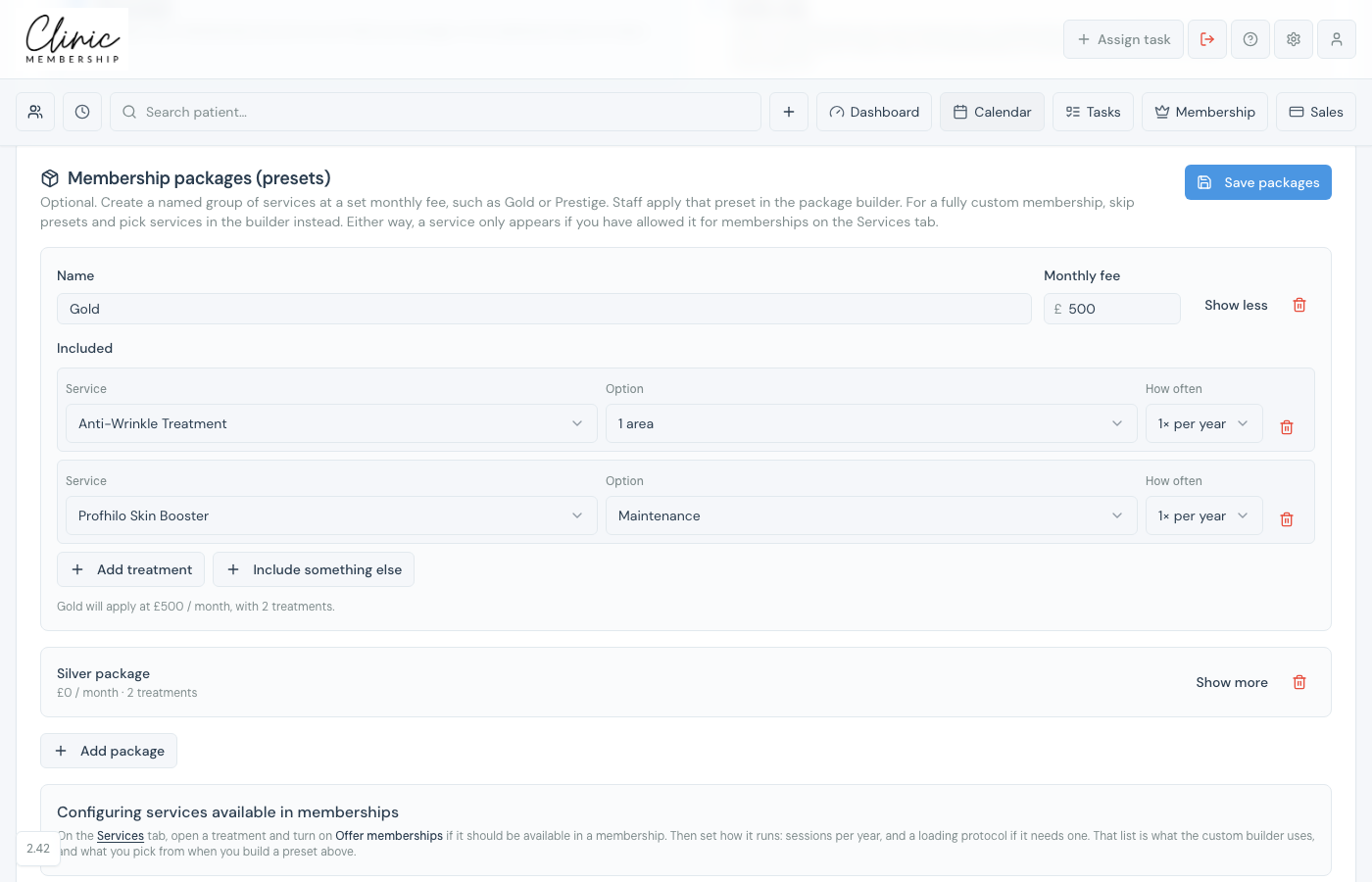Click the Clinic Membership logo
This screenshot has height=882, width=1372.
pyautogui.click(x=73, y=39)
